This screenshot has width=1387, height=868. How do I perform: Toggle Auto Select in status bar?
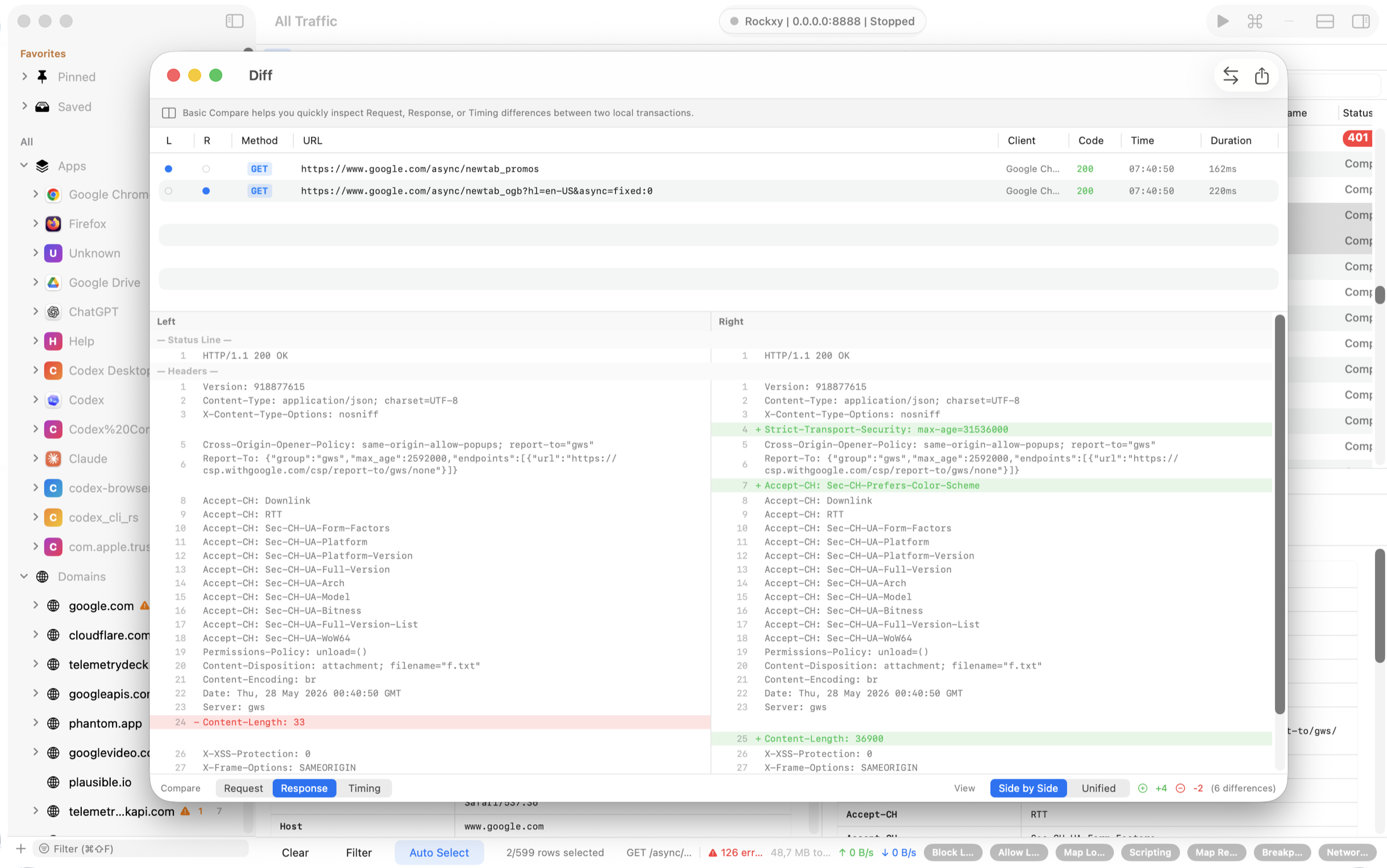point(439,853)
